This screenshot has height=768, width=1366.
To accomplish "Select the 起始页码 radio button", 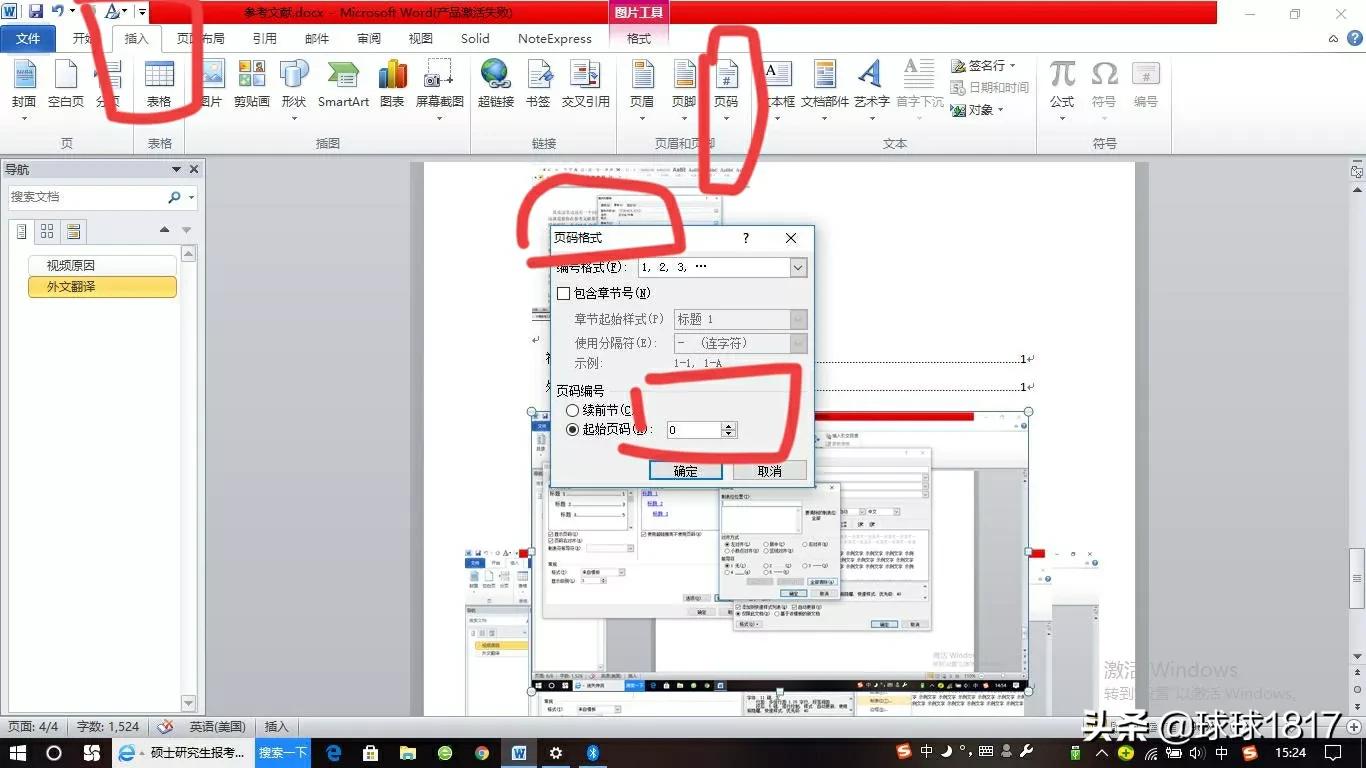I will (573, 430).
